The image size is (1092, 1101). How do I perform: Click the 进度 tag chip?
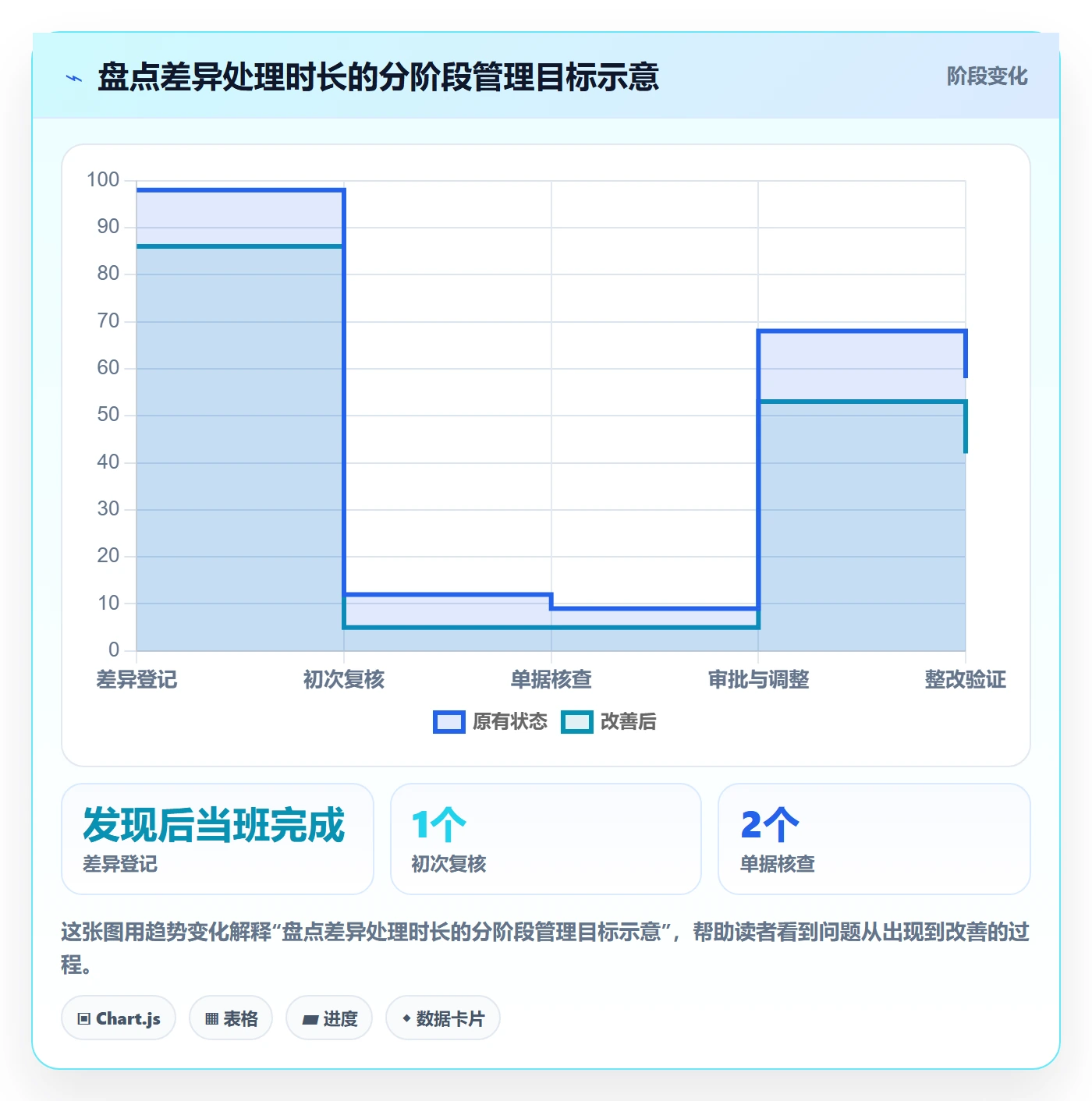(329, 1018)
